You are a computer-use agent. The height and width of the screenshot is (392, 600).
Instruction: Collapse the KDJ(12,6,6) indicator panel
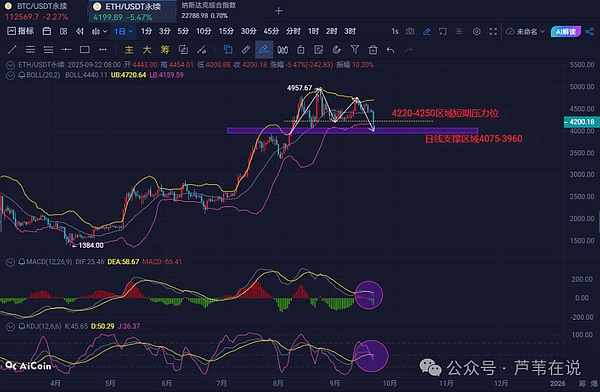coord(10,327)
